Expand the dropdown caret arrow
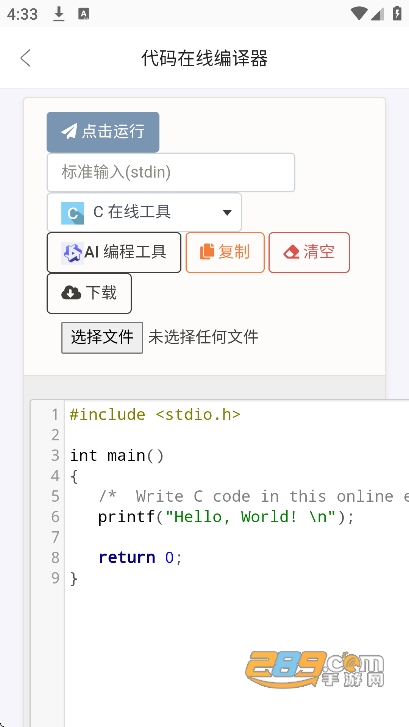The width and height of the screenshot is (409, 727). (x=227, y=213)
